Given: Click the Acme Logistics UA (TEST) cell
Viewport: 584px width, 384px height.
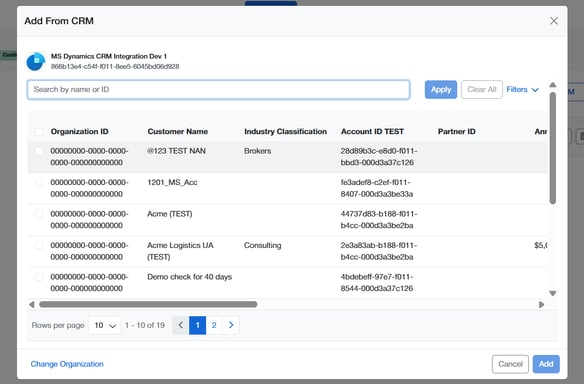Looking at the screenshot, I should 180,251.
